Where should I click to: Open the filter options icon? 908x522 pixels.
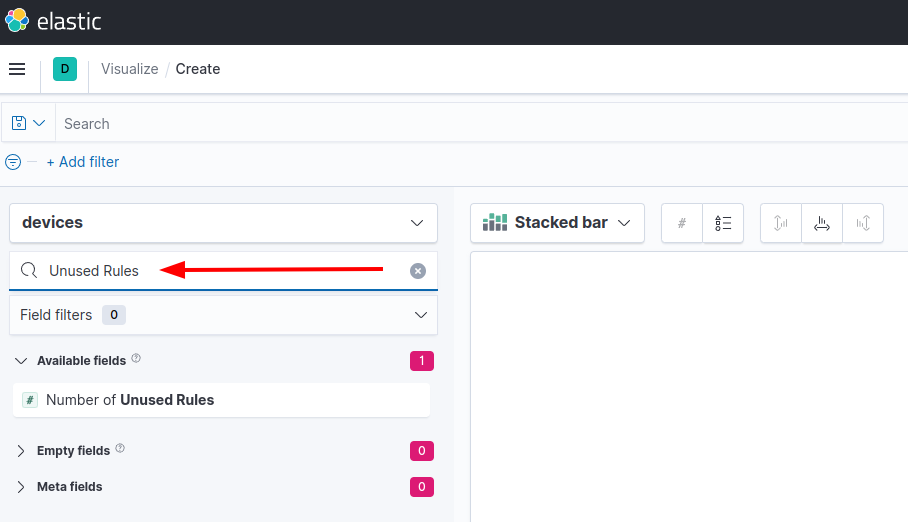coord(13,162)
